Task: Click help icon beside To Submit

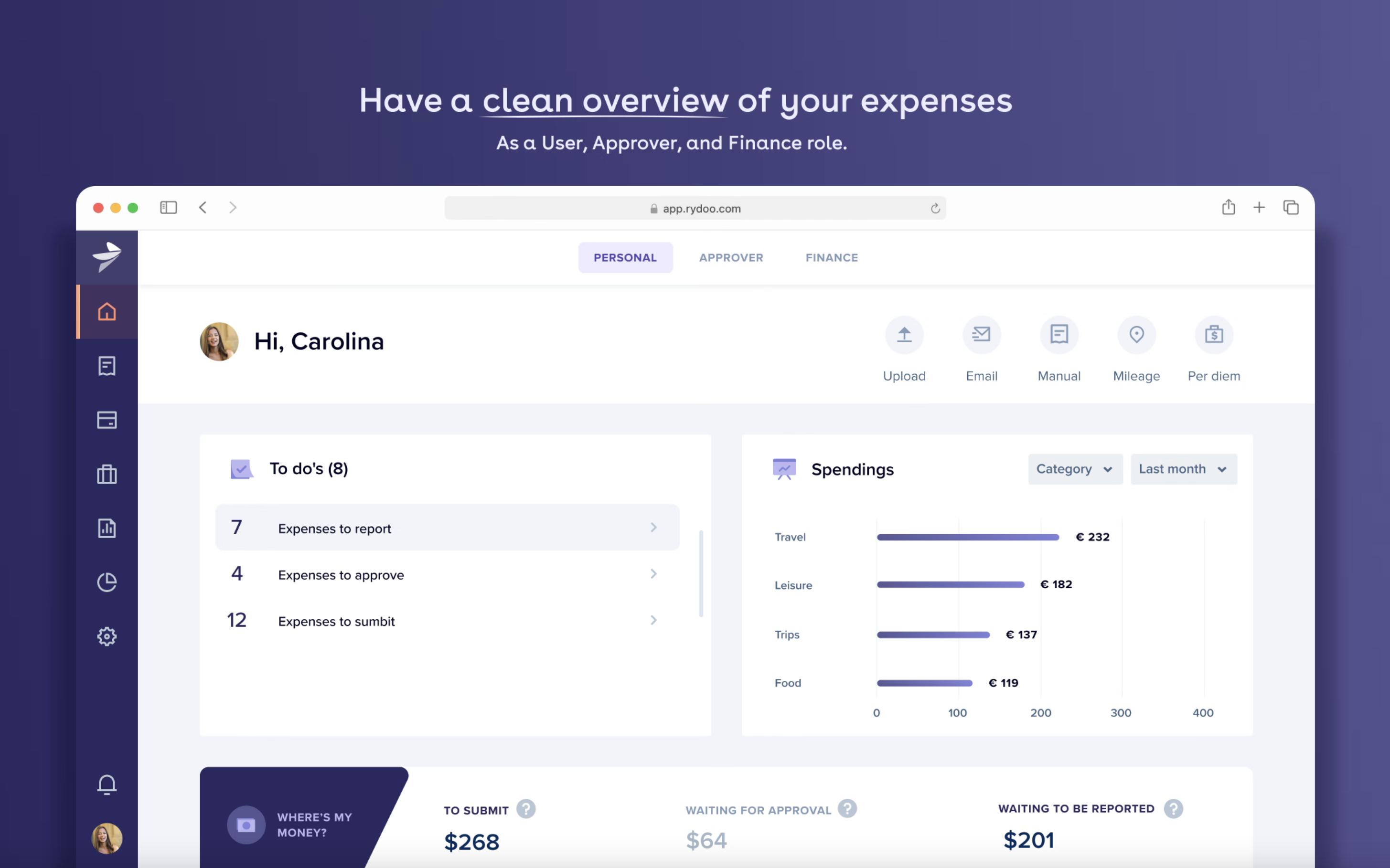Action: coord(525,809)
